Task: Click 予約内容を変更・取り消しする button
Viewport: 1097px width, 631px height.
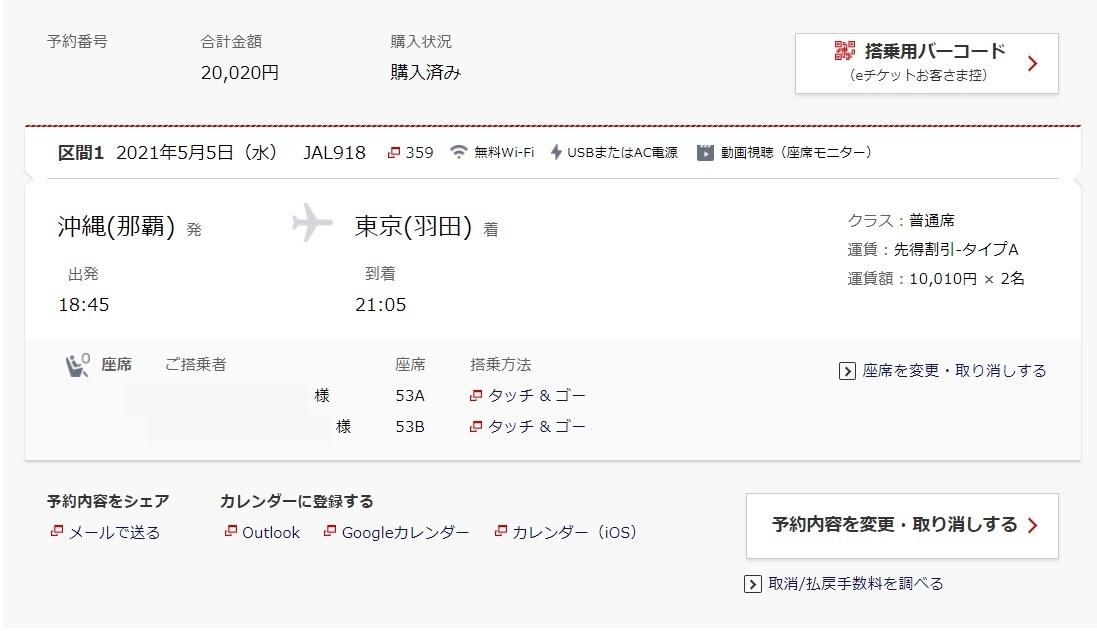Action: point(902,525)
